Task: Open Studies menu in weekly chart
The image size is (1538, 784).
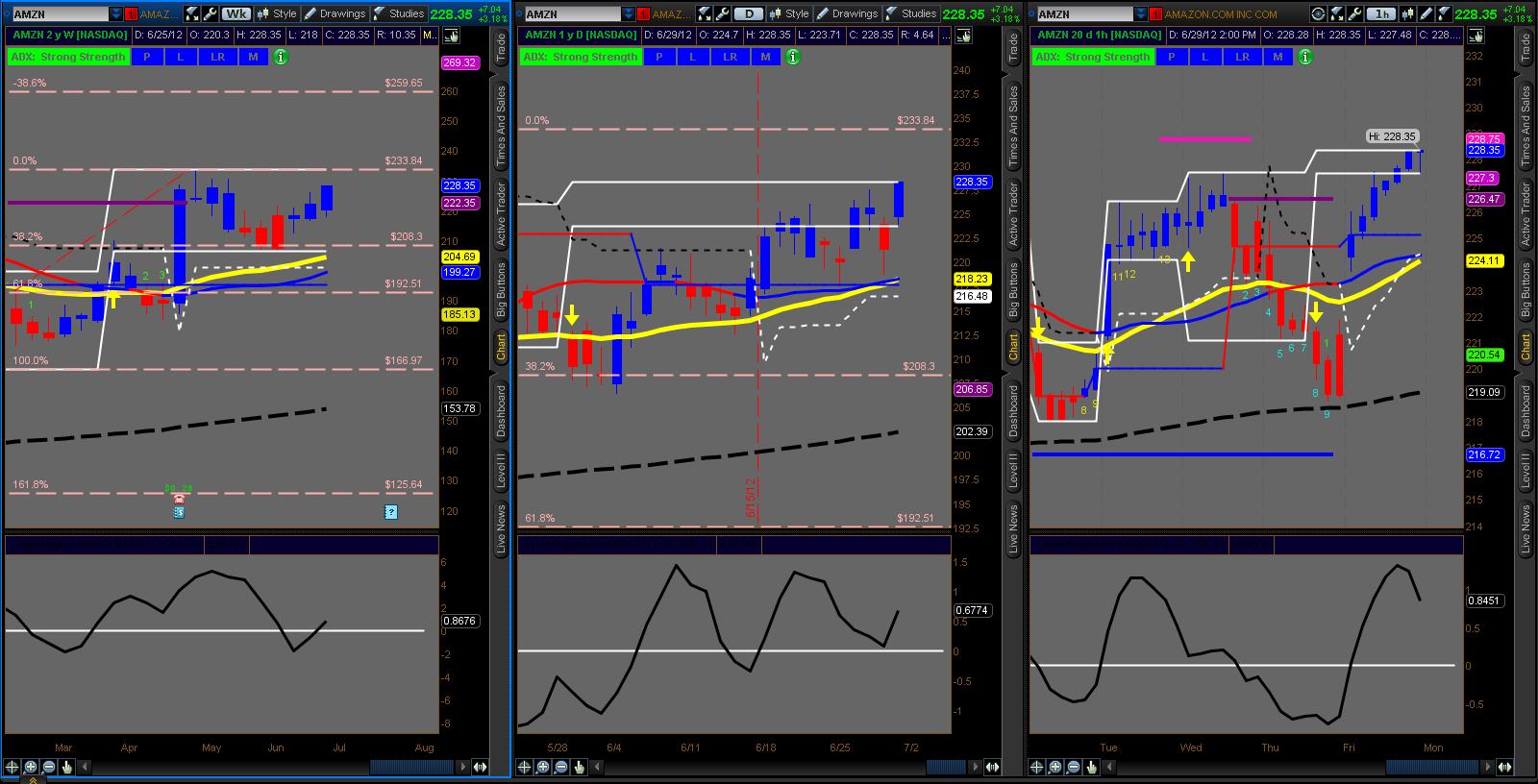Action: click(x=399, y=13)
